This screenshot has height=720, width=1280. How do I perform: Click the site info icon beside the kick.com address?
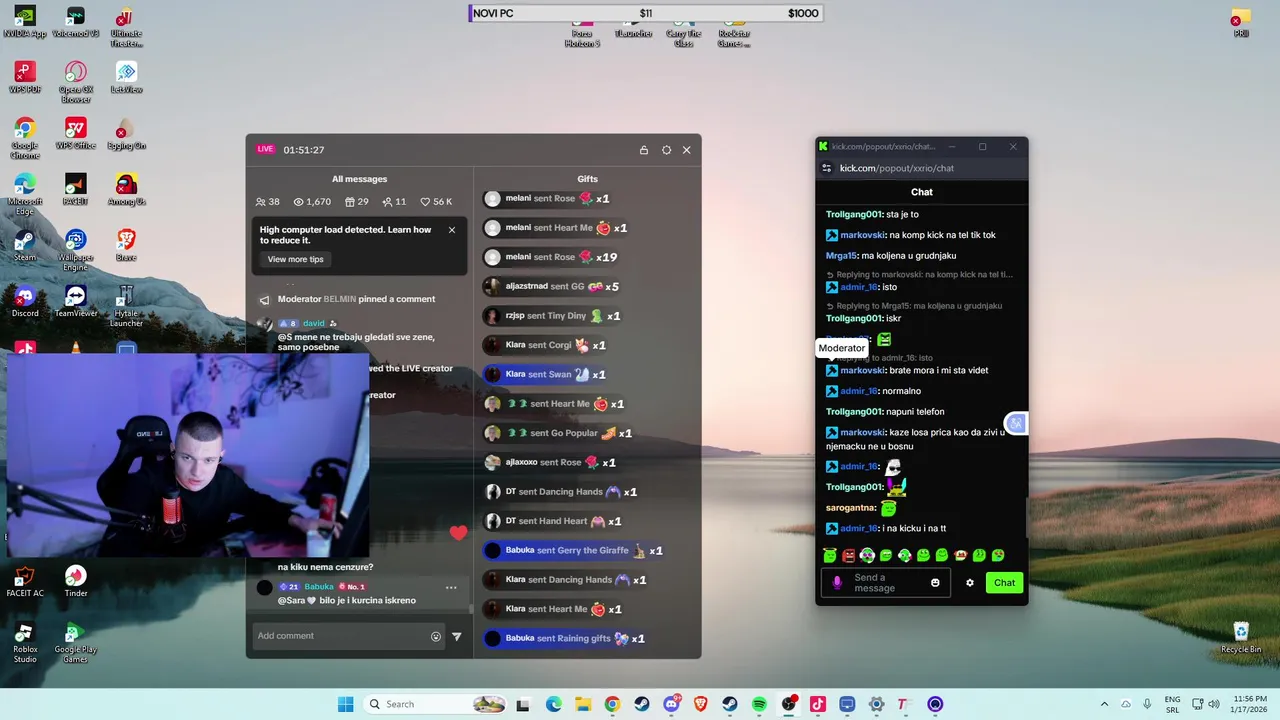tap(826, 168)
